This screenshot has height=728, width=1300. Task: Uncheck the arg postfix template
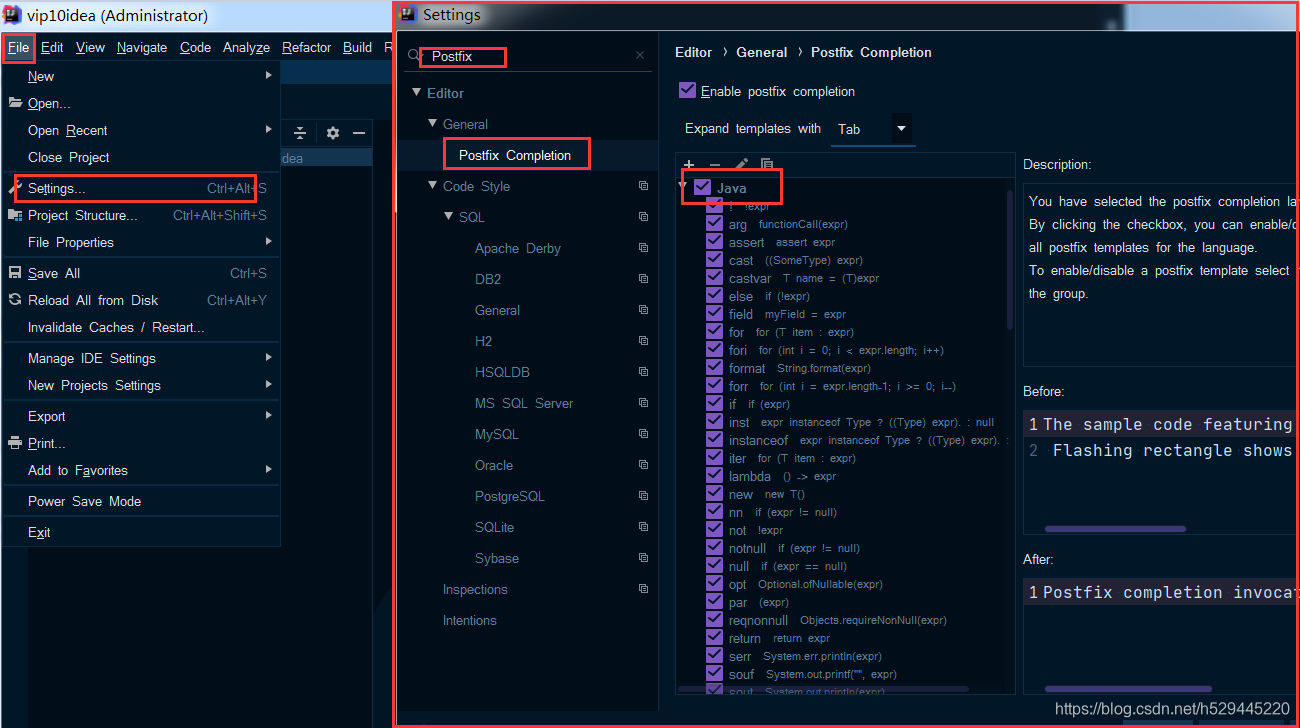coord(714,224)
